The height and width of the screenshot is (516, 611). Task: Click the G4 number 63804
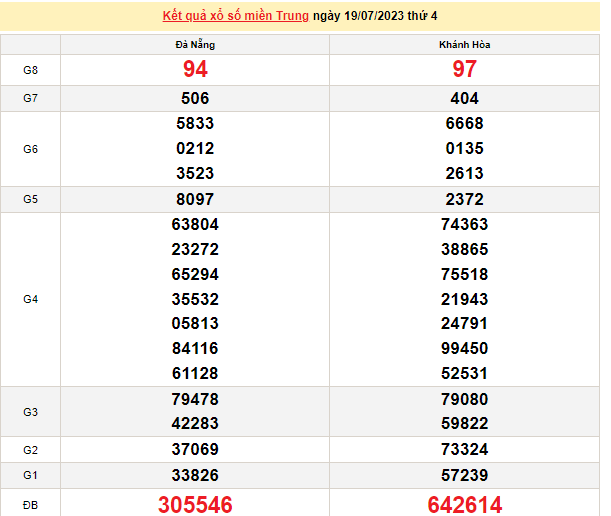195,224
